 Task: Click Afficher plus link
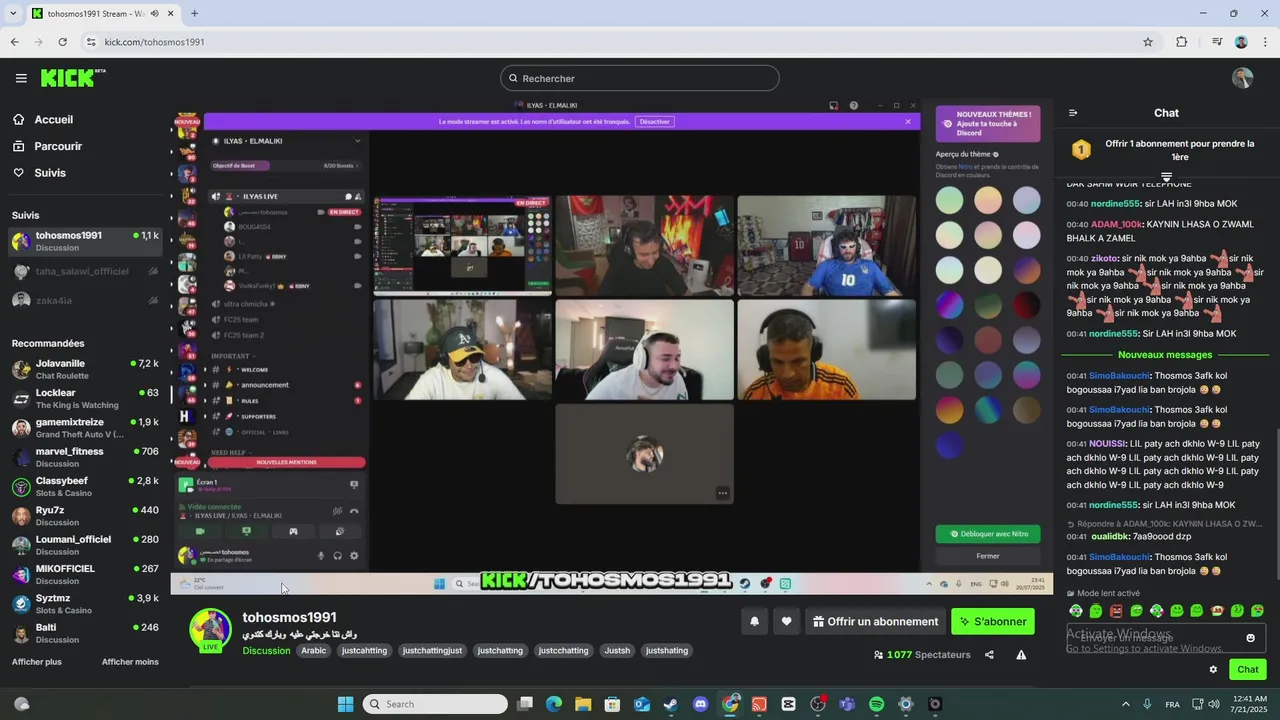(36, 662)
